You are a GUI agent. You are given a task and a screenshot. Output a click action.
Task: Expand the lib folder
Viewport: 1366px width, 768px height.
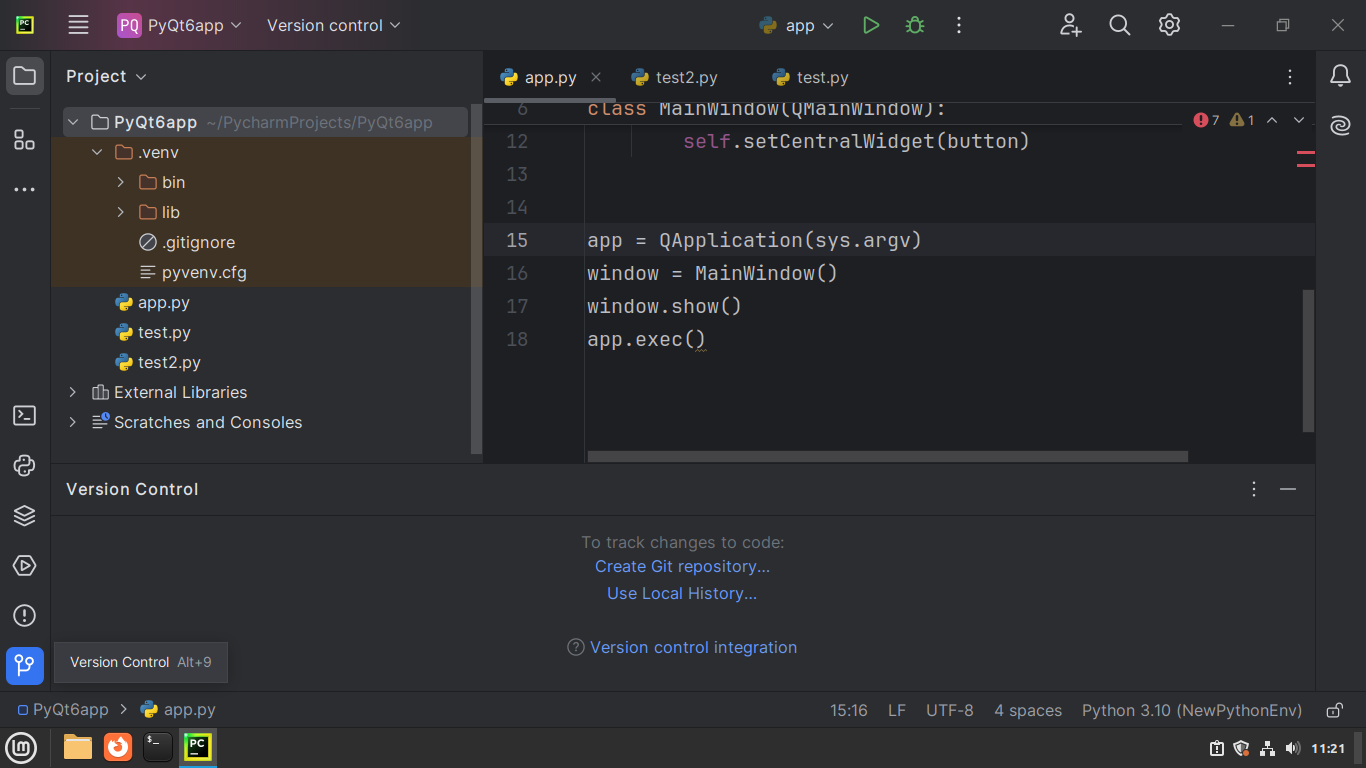121,212
